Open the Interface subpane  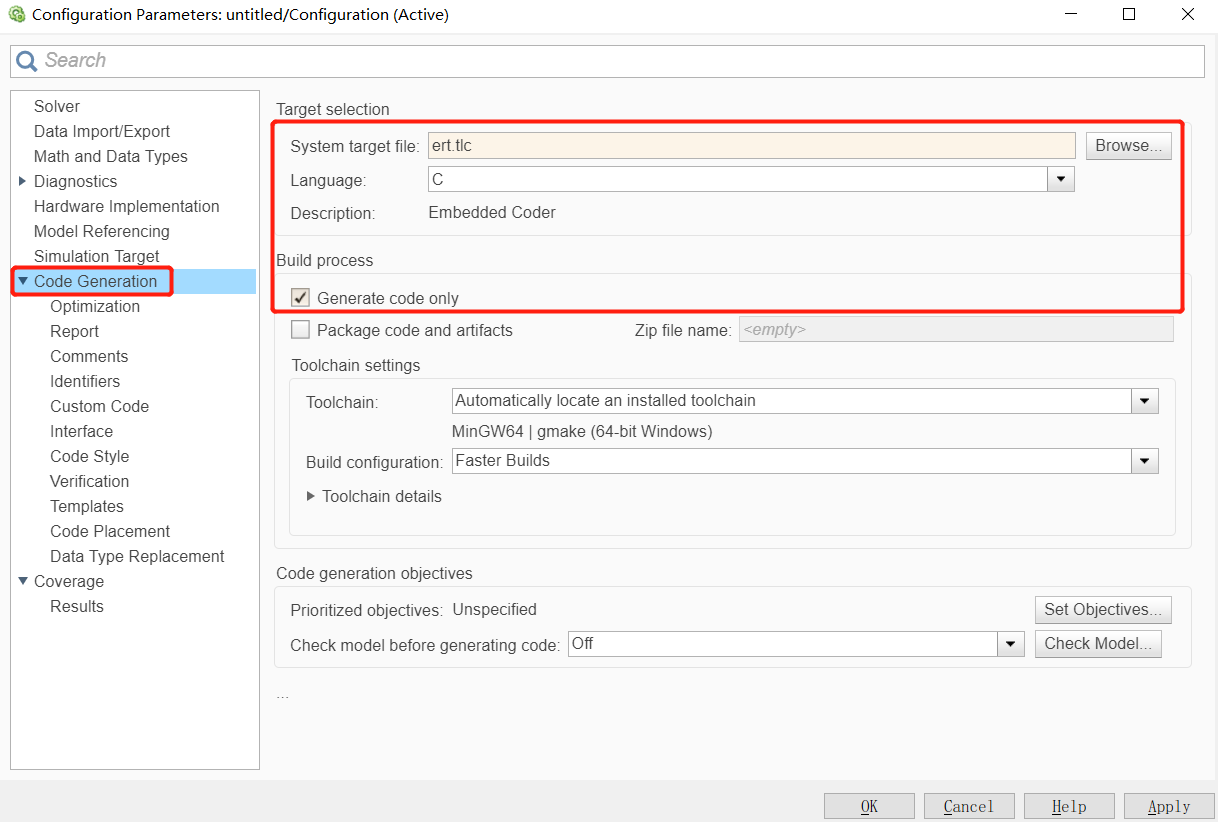[x=82, y=431]
